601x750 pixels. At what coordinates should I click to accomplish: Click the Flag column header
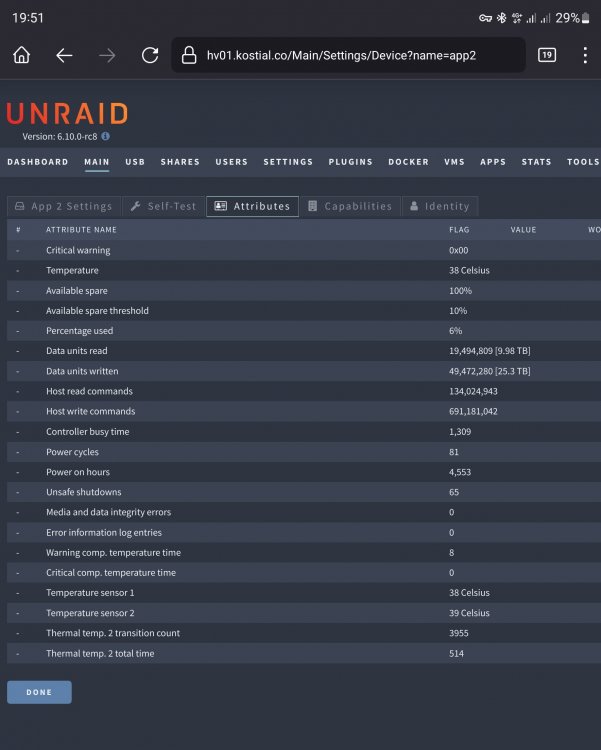(459, 230)
